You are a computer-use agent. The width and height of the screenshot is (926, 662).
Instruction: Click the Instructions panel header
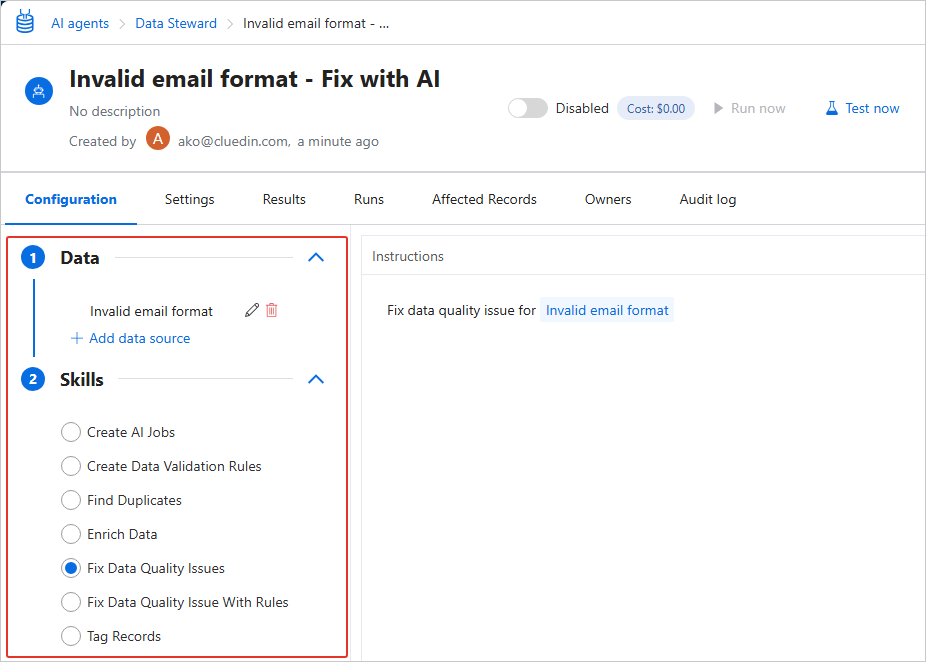coord(408,256)
